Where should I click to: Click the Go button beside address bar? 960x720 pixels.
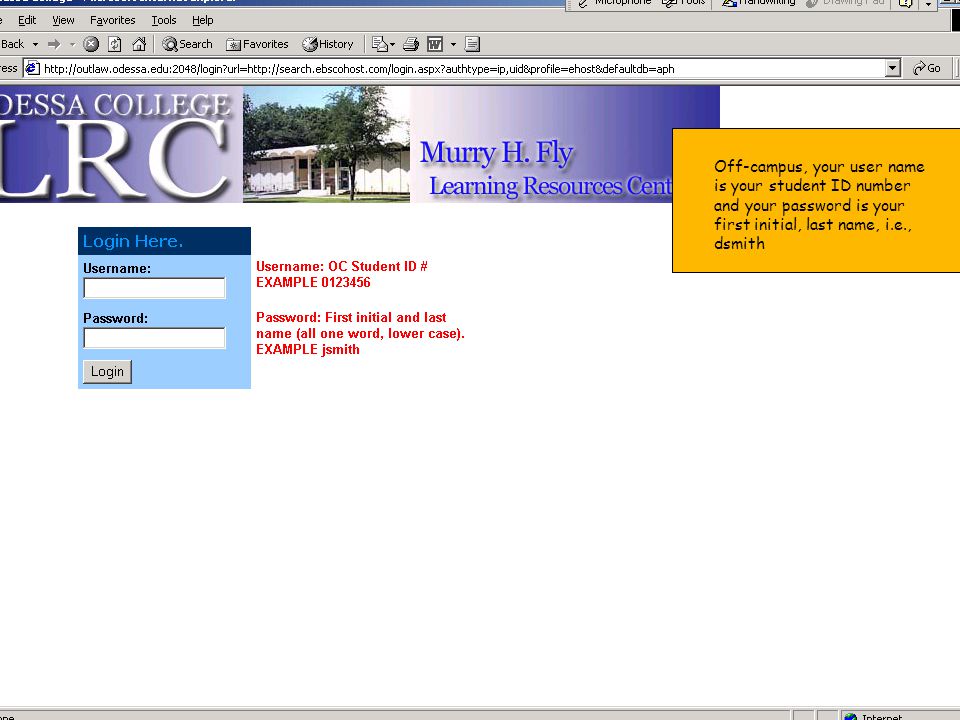pos(926,69)
